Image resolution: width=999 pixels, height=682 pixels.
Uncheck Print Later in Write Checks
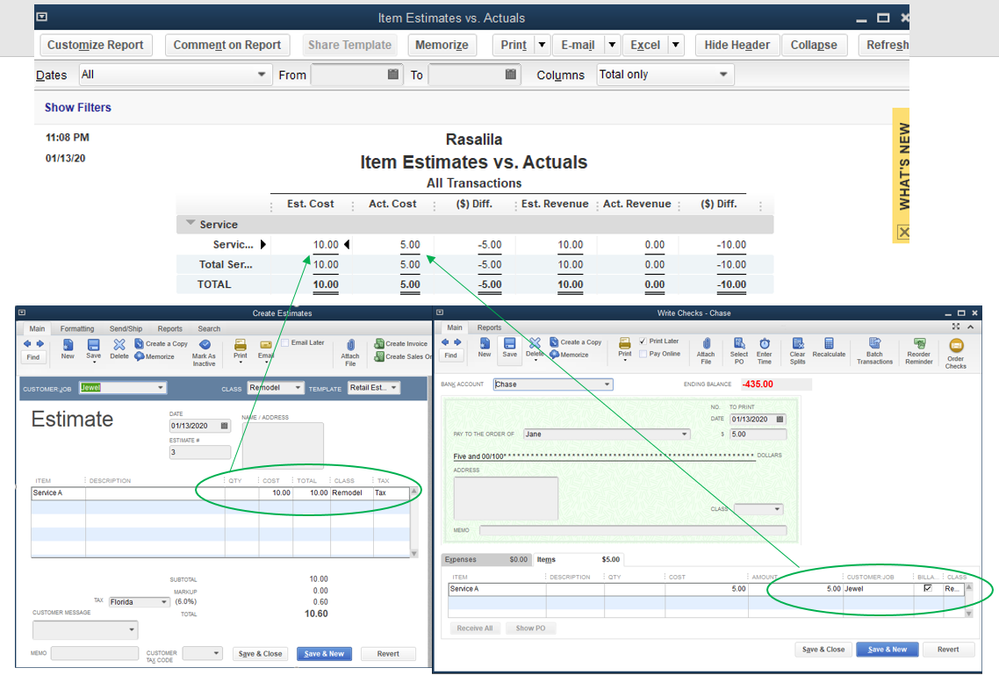[643, 341]
